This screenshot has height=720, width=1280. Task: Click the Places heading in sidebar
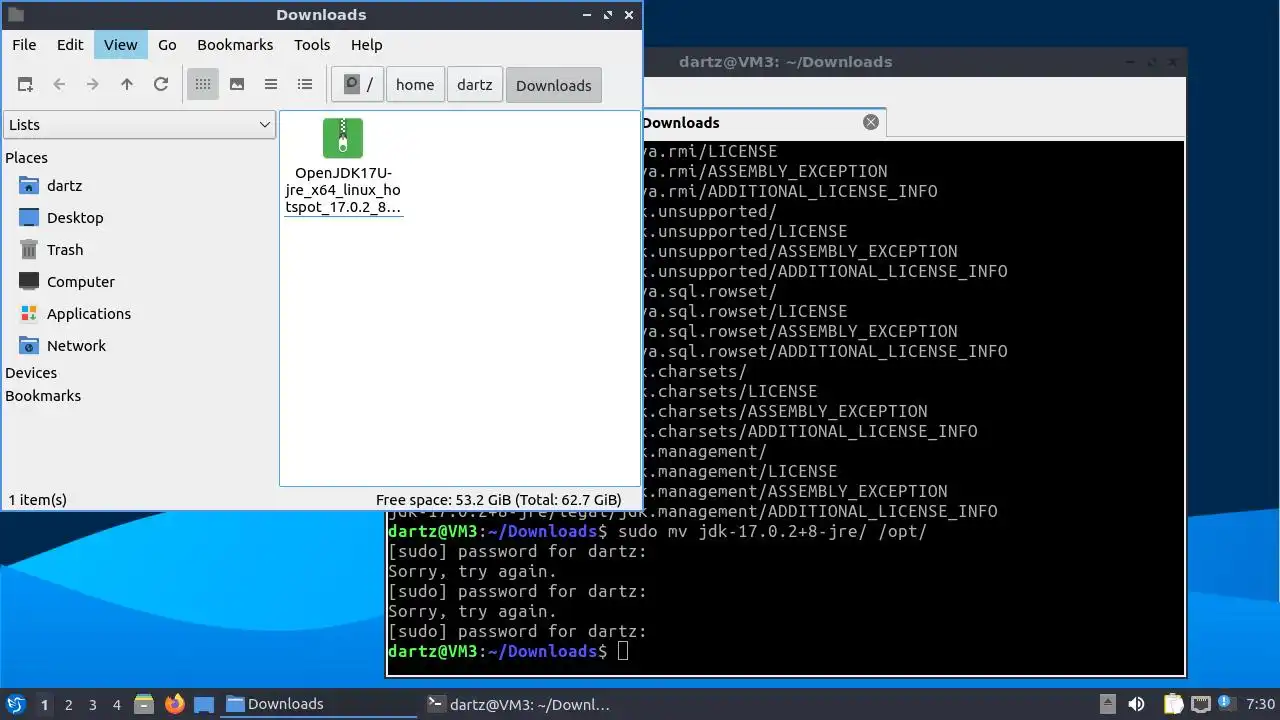26,158
